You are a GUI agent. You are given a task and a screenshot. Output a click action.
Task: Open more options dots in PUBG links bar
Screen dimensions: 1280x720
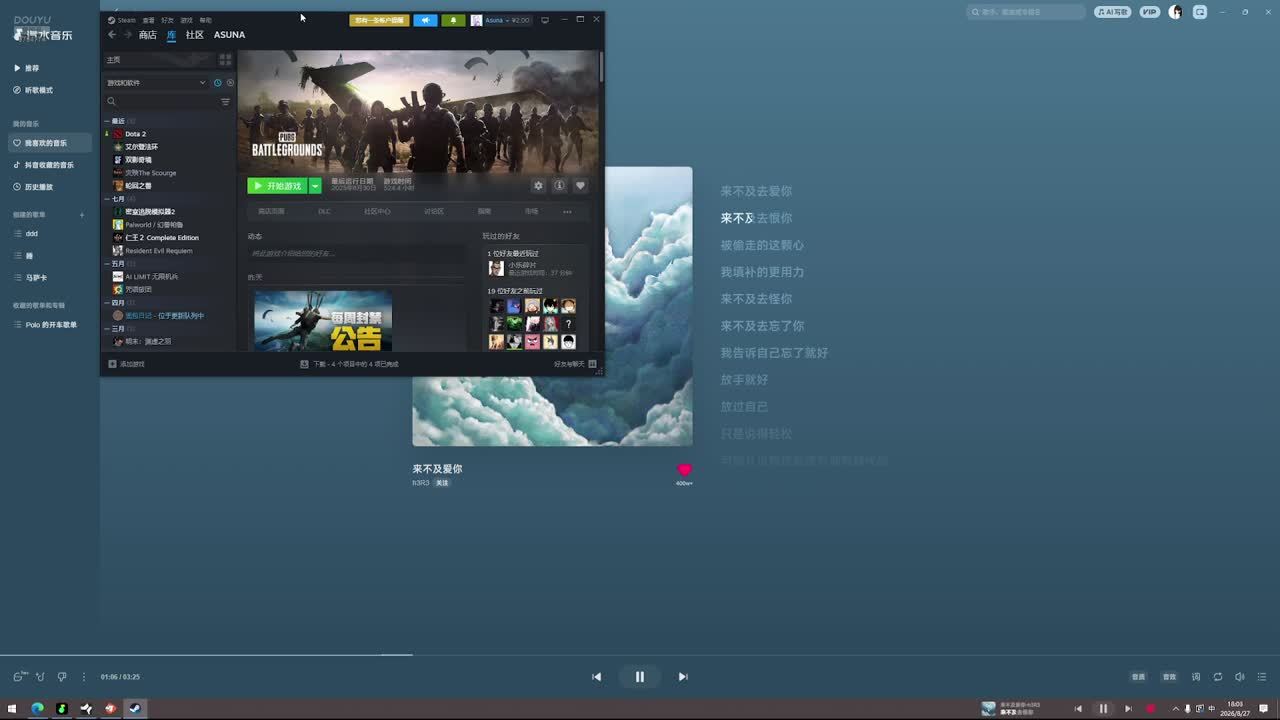point(567,212)
